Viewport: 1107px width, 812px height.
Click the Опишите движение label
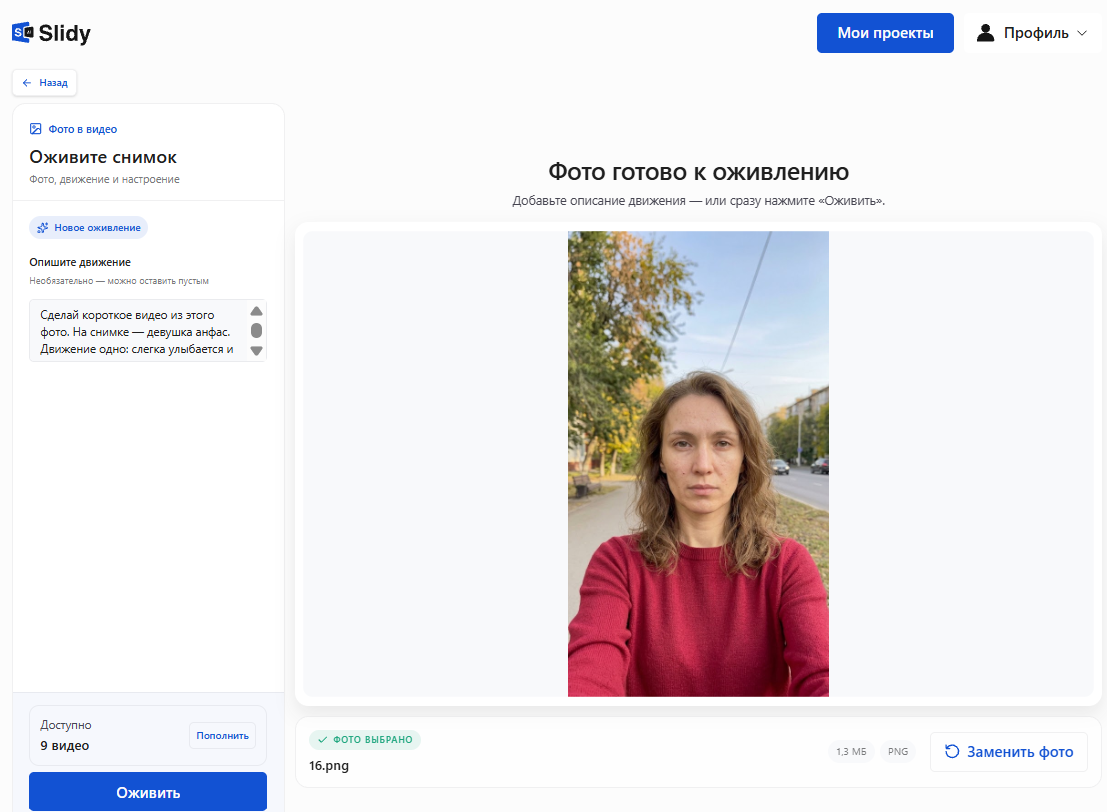[80, 262]
